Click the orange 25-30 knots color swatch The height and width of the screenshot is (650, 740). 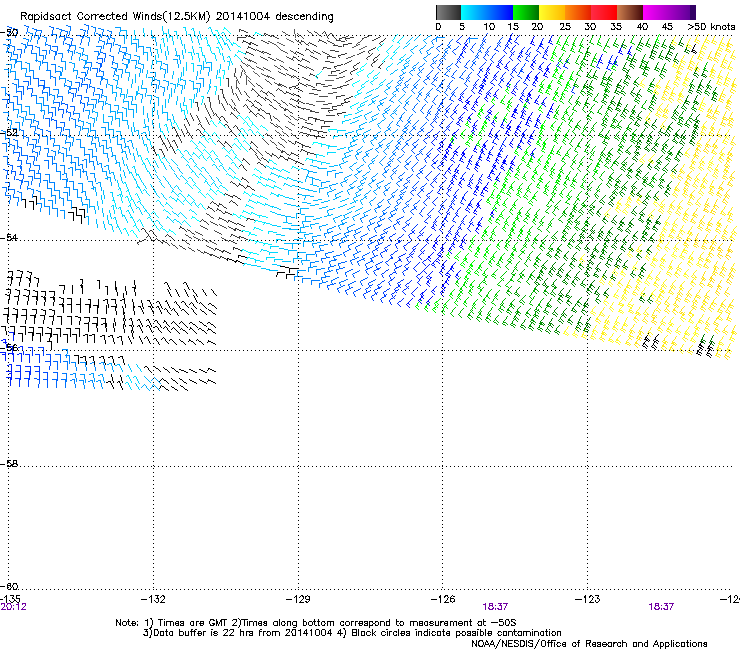point(578,12)
